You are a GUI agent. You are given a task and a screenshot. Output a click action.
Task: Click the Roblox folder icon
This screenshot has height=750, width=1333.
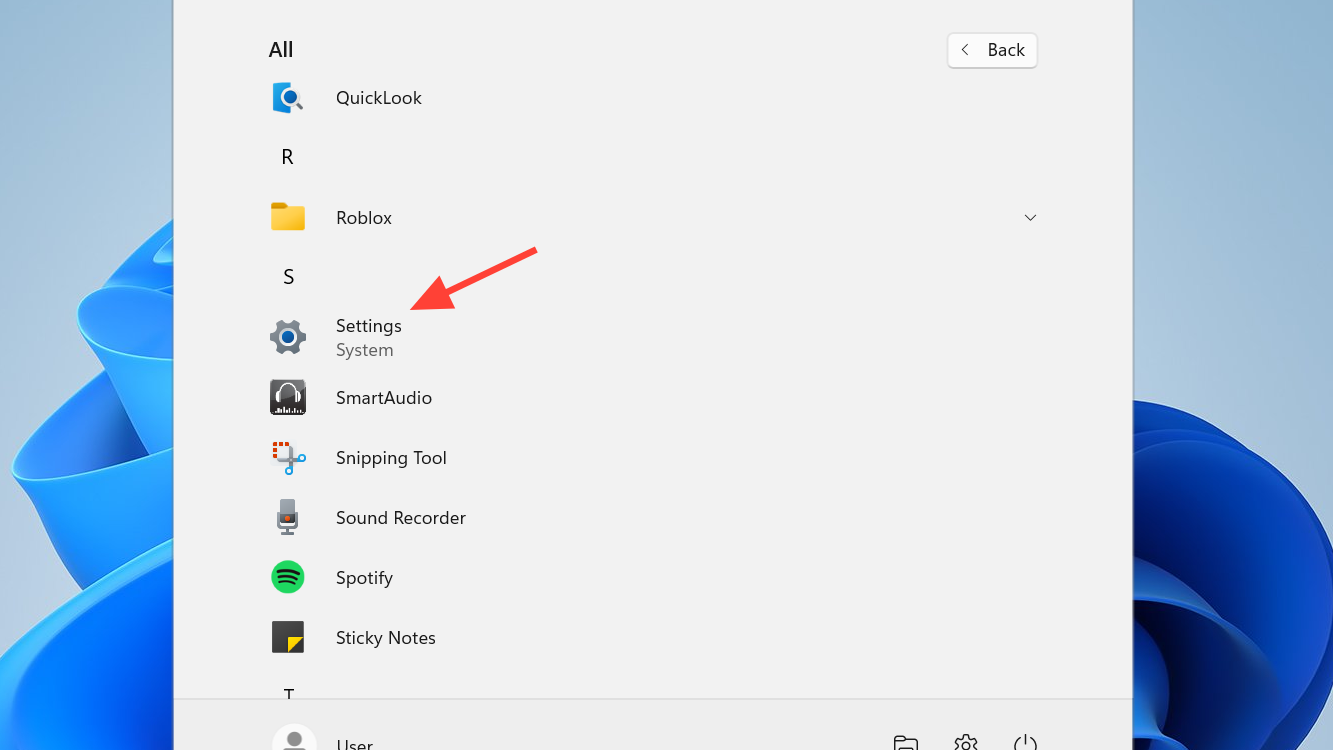coord(288,218)
